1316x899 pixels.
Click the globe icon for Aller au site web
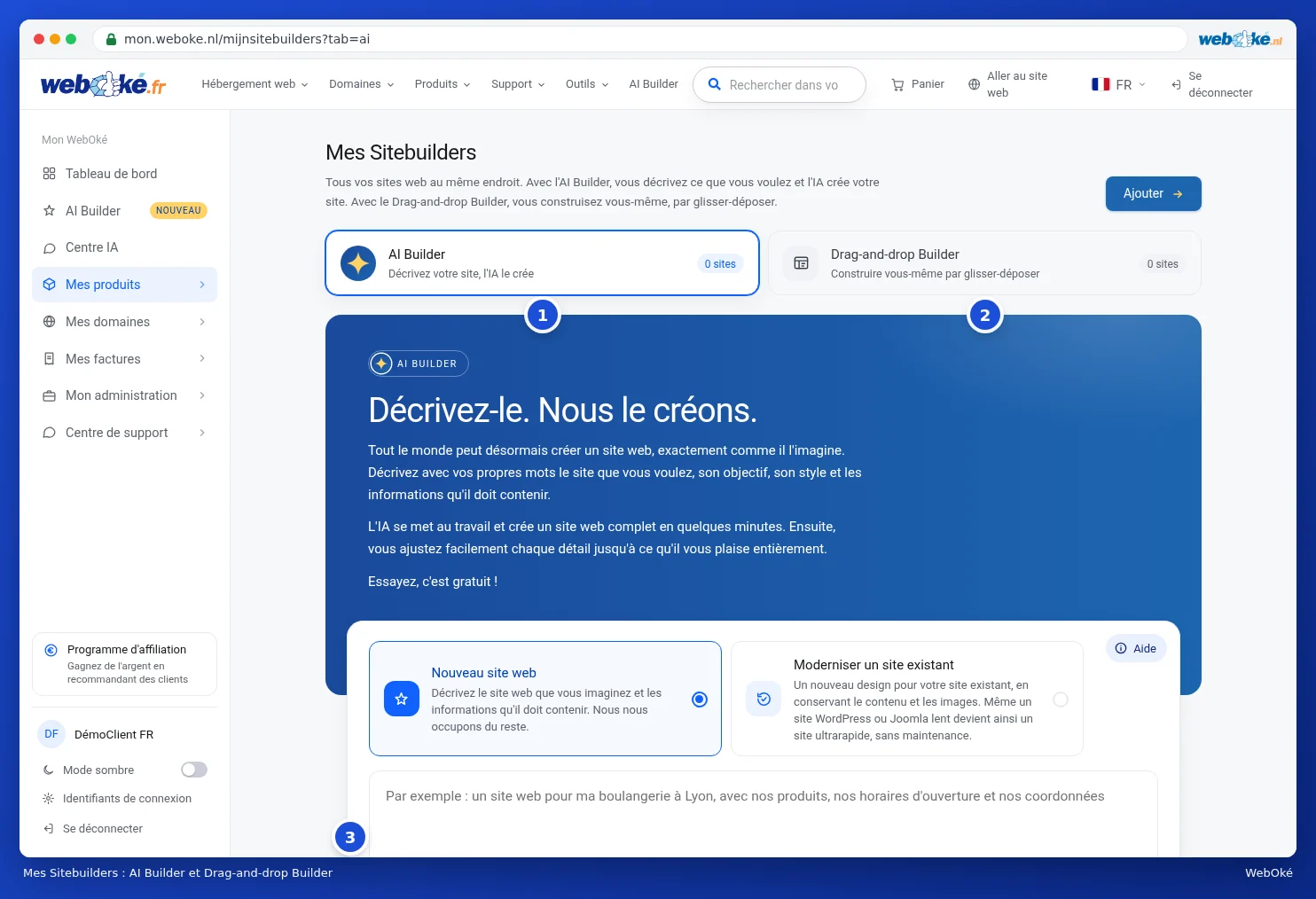(974, 84)
